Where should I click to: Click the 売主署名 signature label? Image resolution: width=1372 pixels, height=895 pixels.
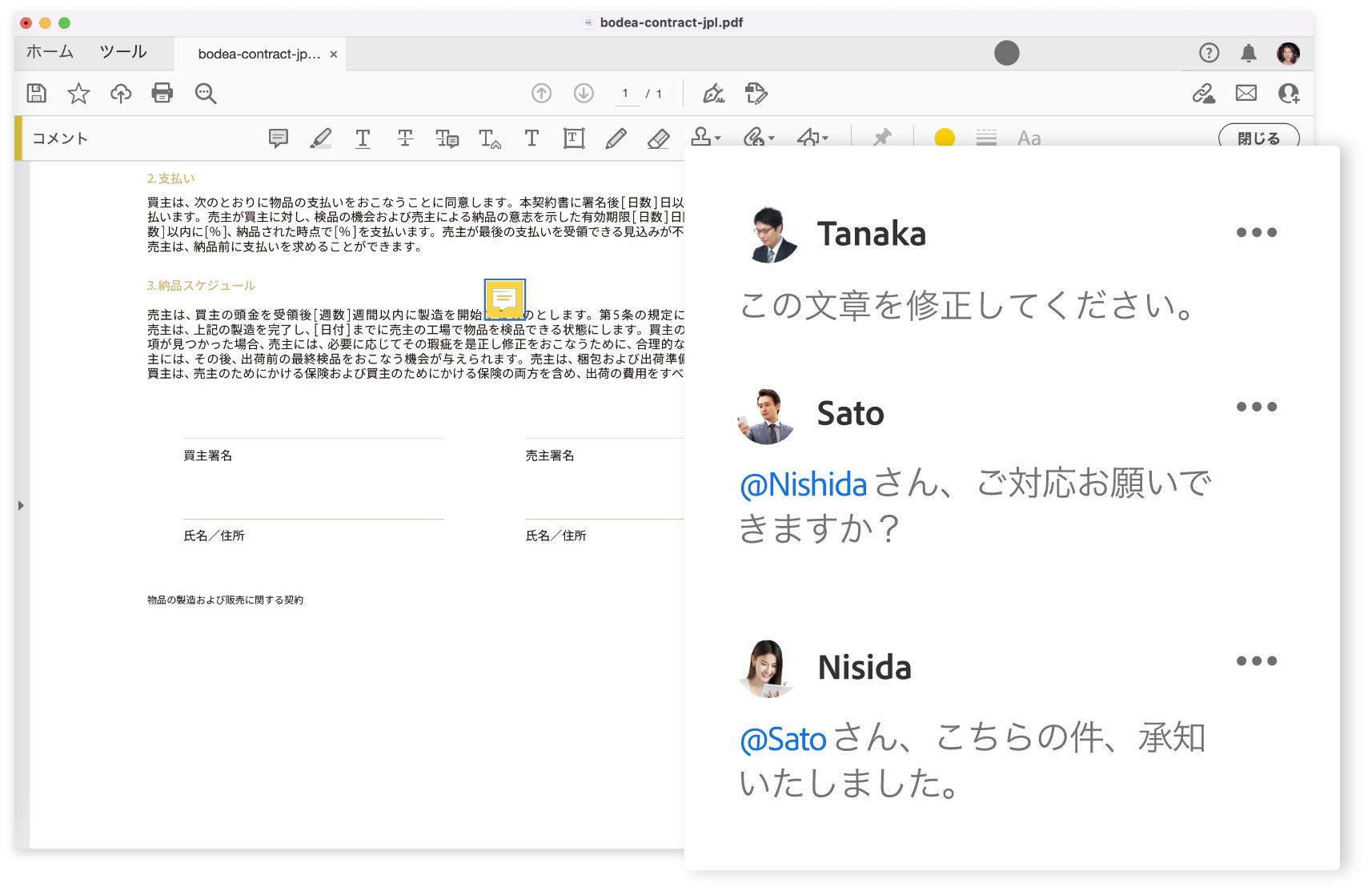550,456
